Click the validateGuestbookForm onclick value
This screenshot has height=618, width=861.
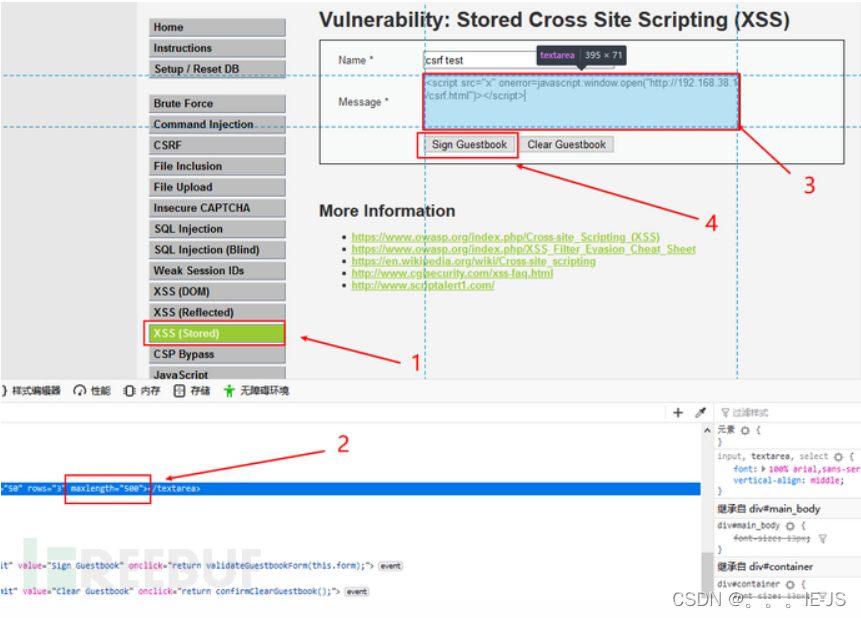(x=271, y=566)
